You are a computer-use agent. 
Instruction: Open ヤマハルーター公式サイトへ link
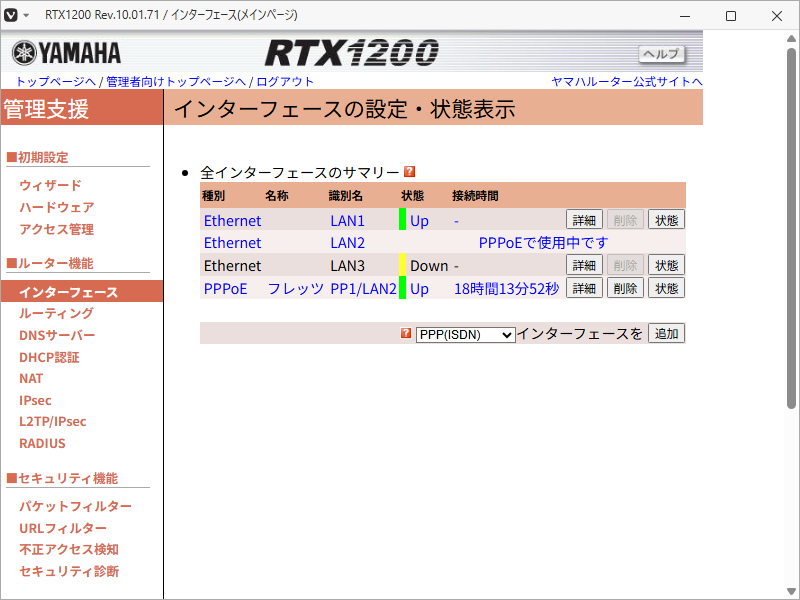(x=627, y=82)
